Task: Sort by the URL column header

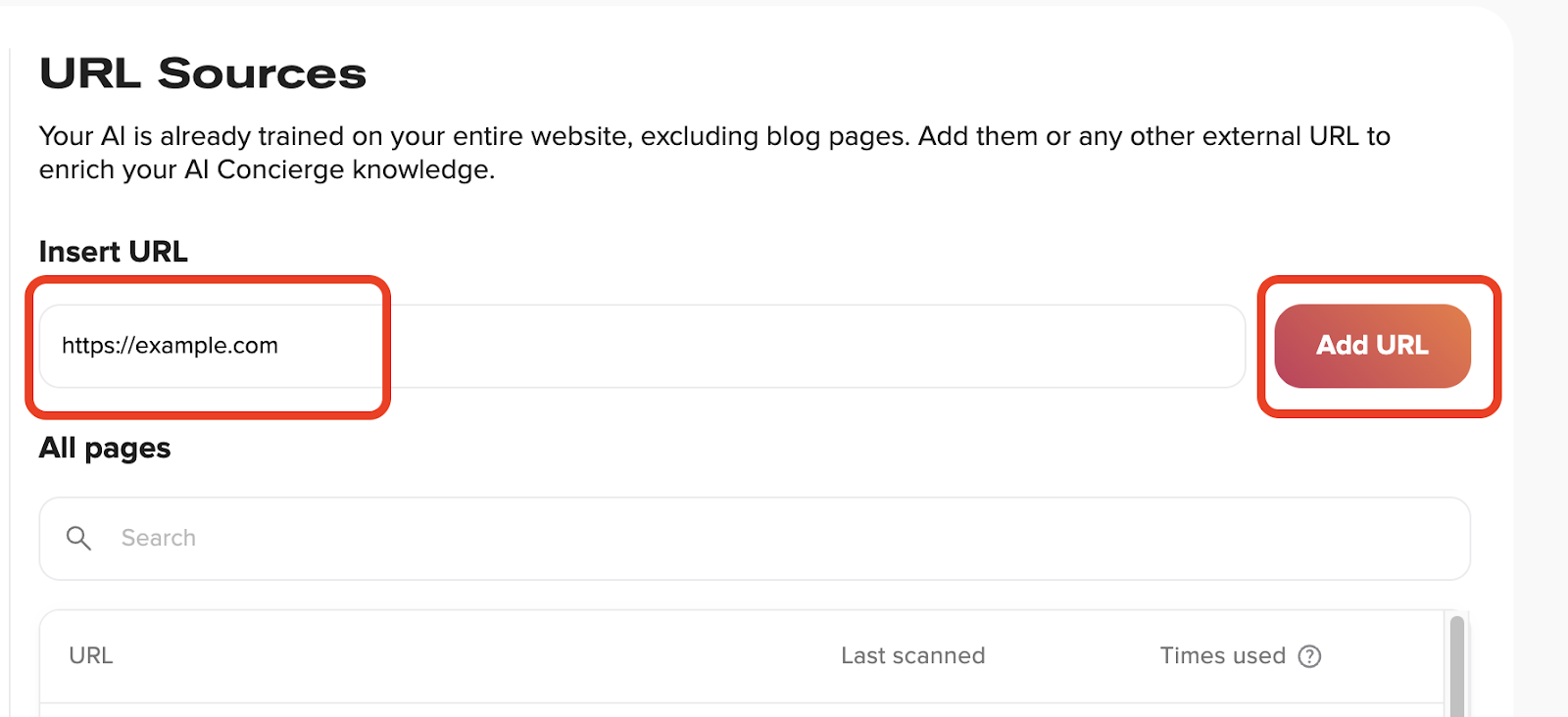Action: coord(91,655)
